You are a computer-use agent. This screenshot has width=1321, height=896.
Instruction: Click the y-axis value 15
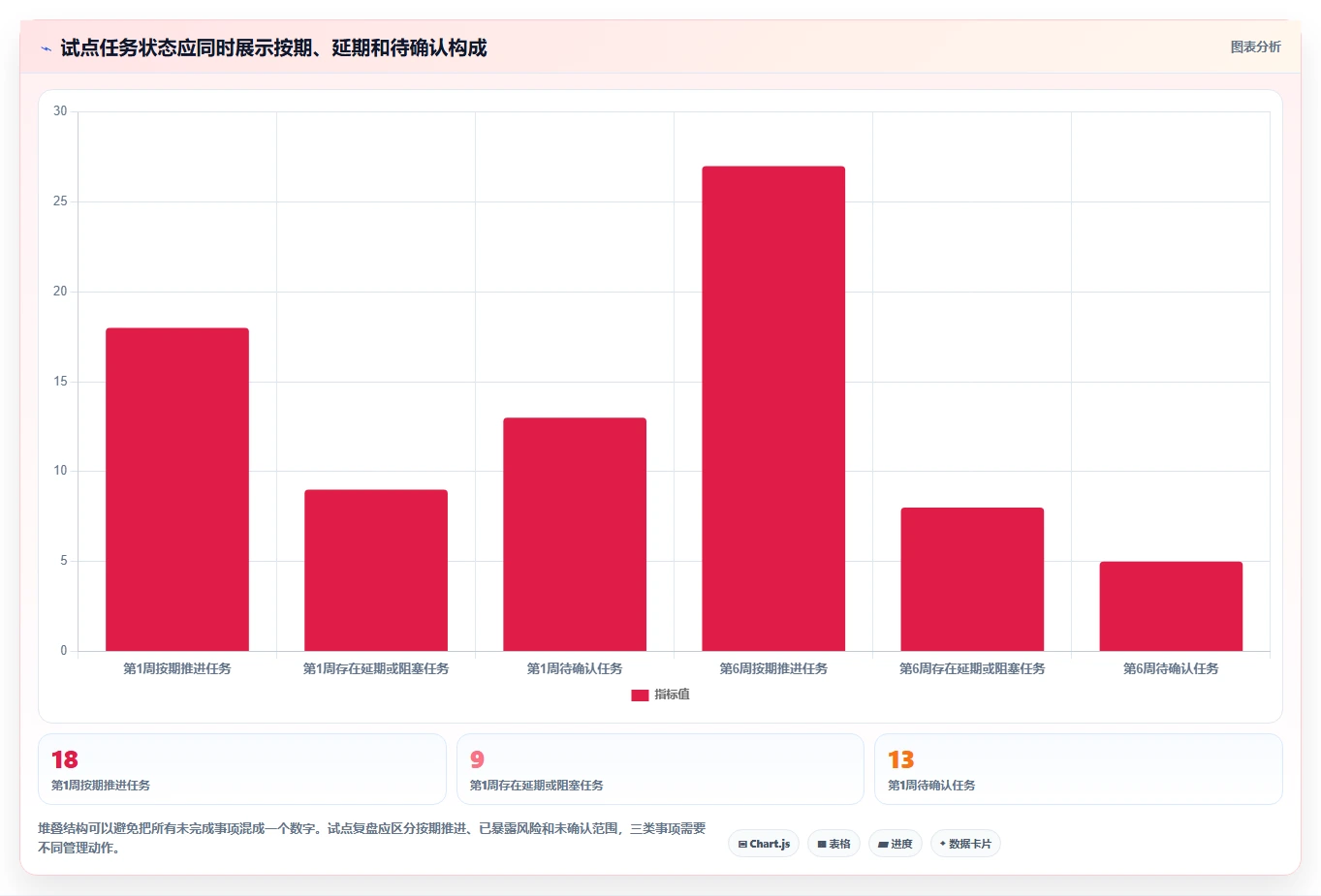pos(60,382)
